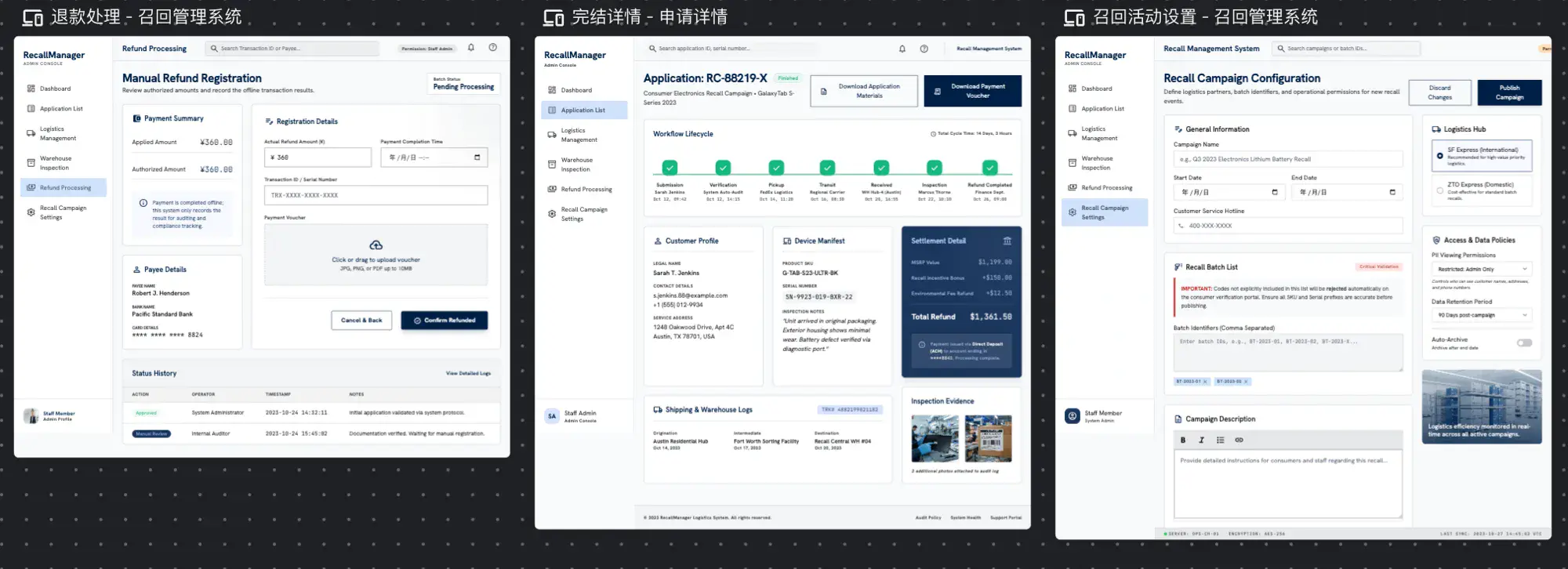Click the Batch Identifiers text area
The height and width of the screenshot is (569, 1568).
point(1288,353)
